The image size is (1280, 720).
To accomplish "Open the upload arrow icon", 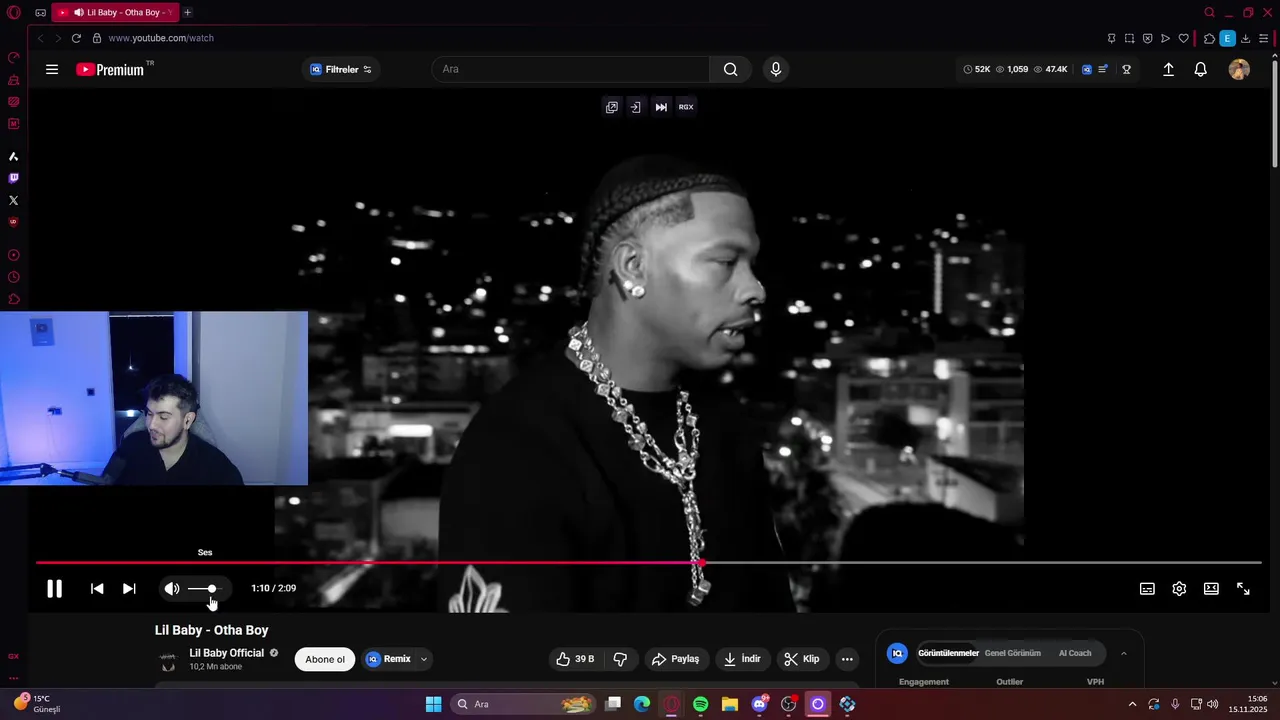I will pyautogui.click(x=1168, y=69).
